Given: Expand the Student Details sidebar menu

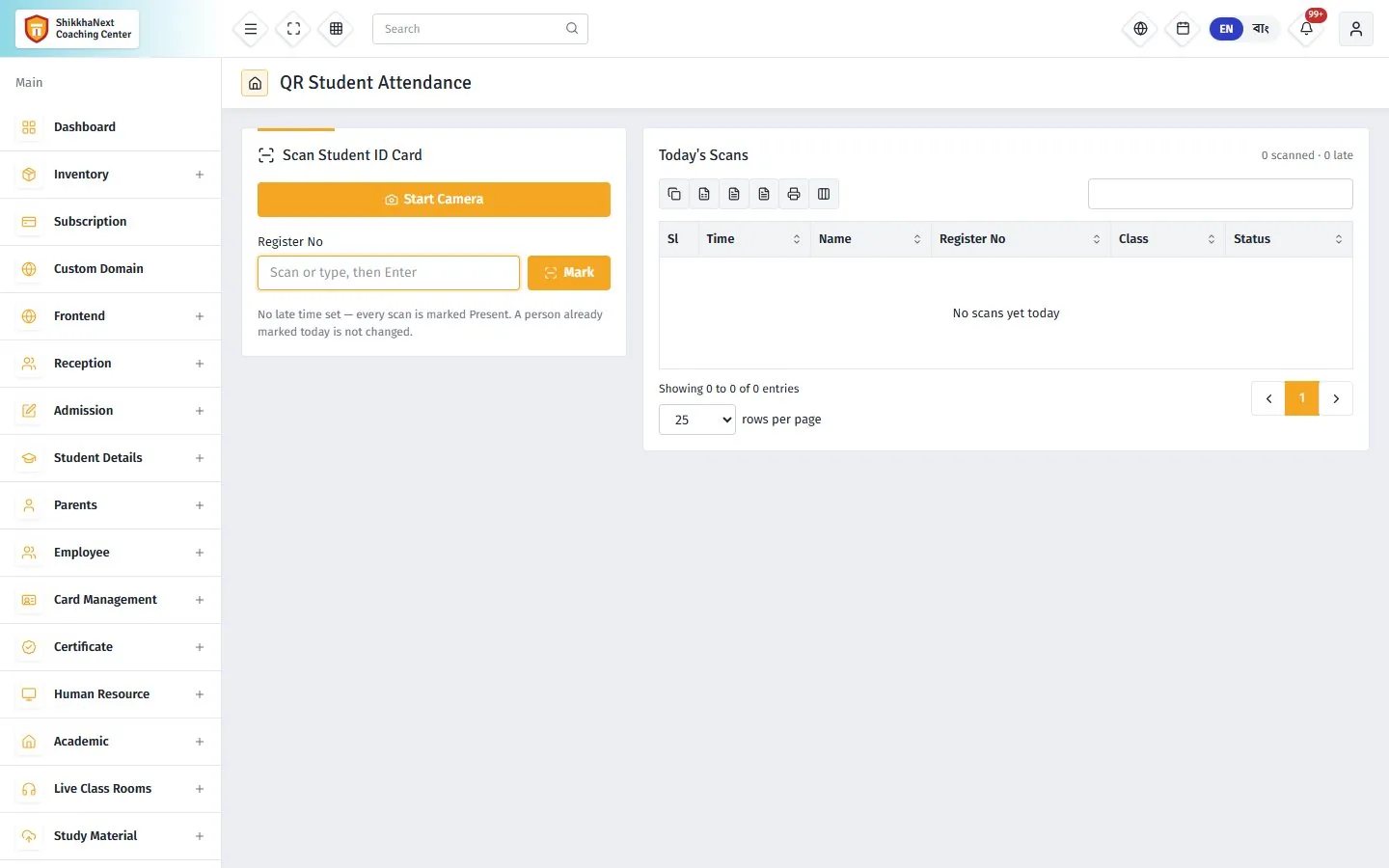Looking at the screenshot, I should 110,458.
